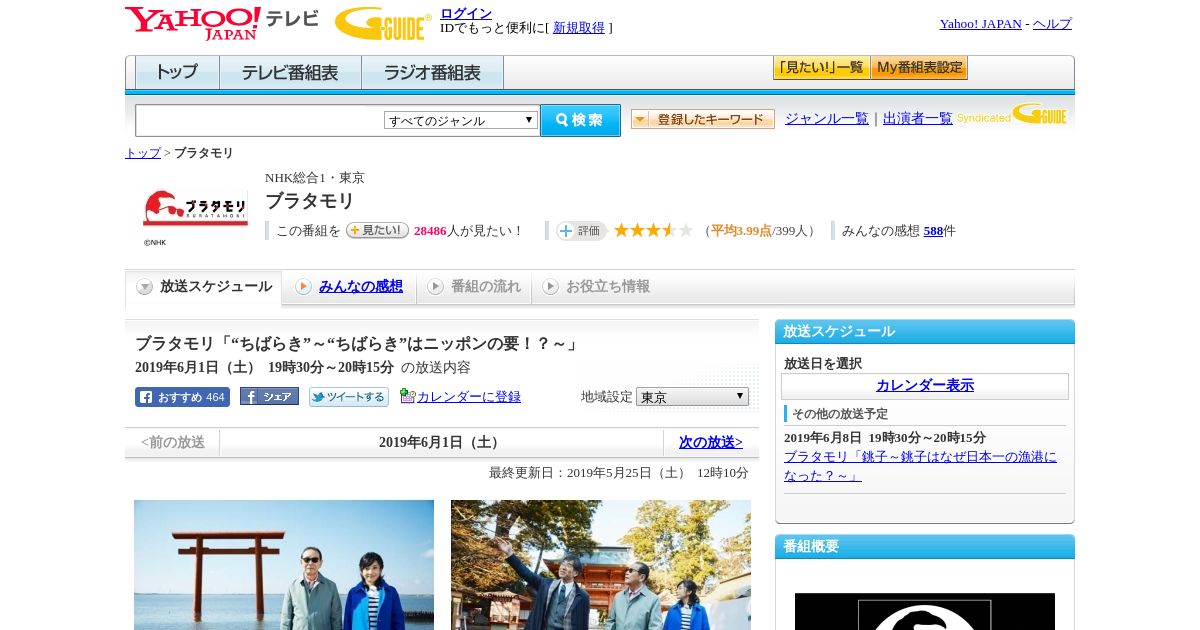This screenshot has height=630, width=1200.
Task: Click into the search input field
Action: click(260, 120)
